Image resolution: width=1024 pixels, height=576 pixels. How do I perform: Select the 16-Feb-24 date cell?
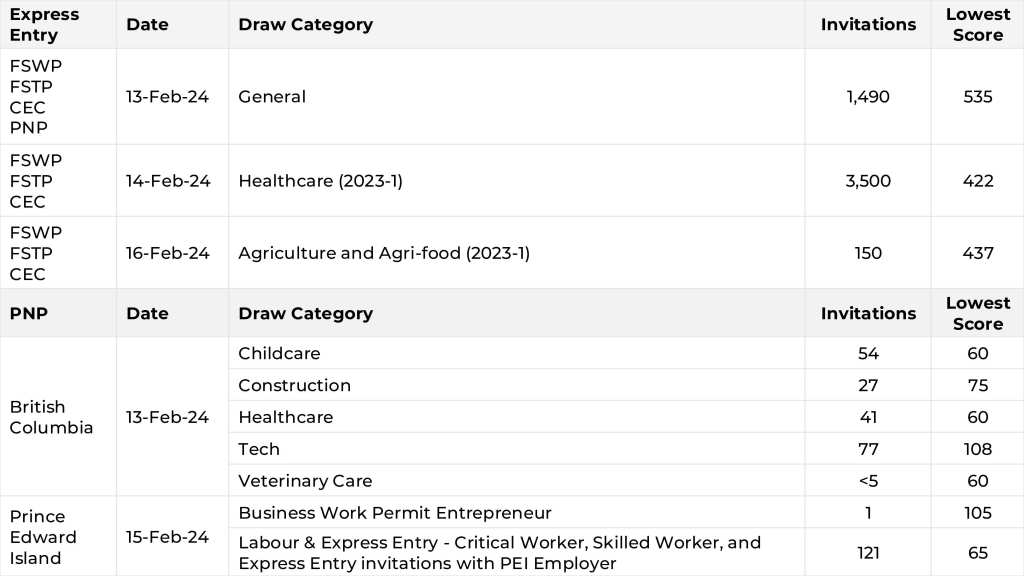(x=168, y=253)
